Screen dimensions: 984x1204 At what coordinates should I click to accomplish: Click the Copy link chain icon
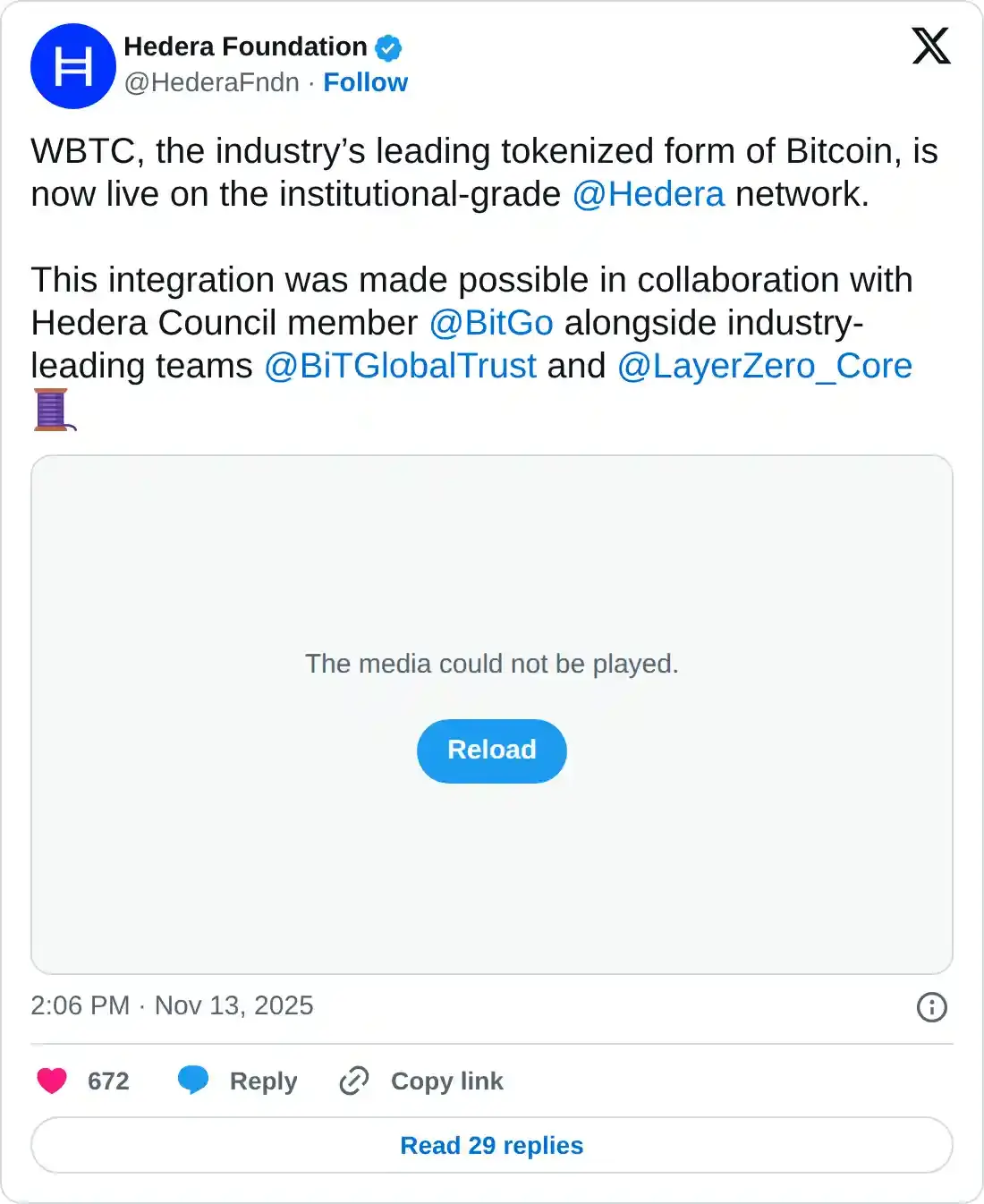[353, 1081]
